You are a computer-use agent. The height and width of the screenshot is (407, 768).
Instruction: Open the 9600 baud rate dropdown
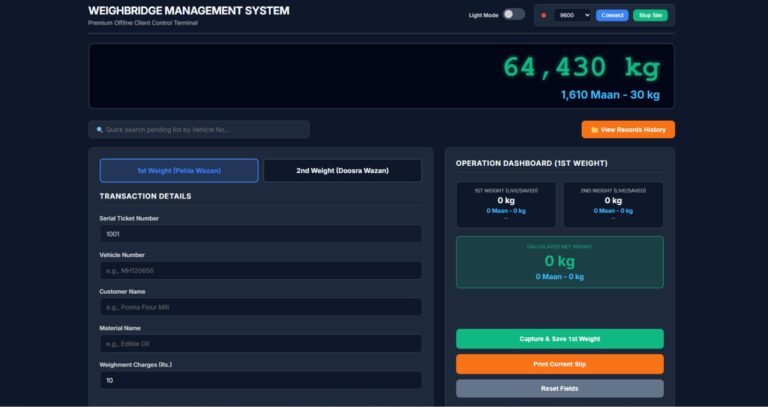(572, 15)
